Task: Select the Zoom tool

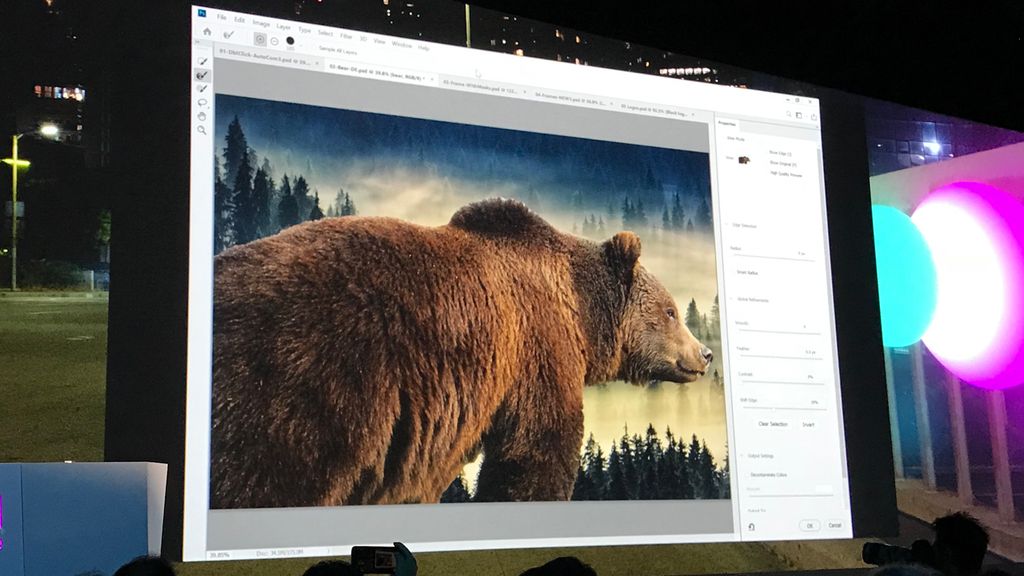Action: pos(201,128)
